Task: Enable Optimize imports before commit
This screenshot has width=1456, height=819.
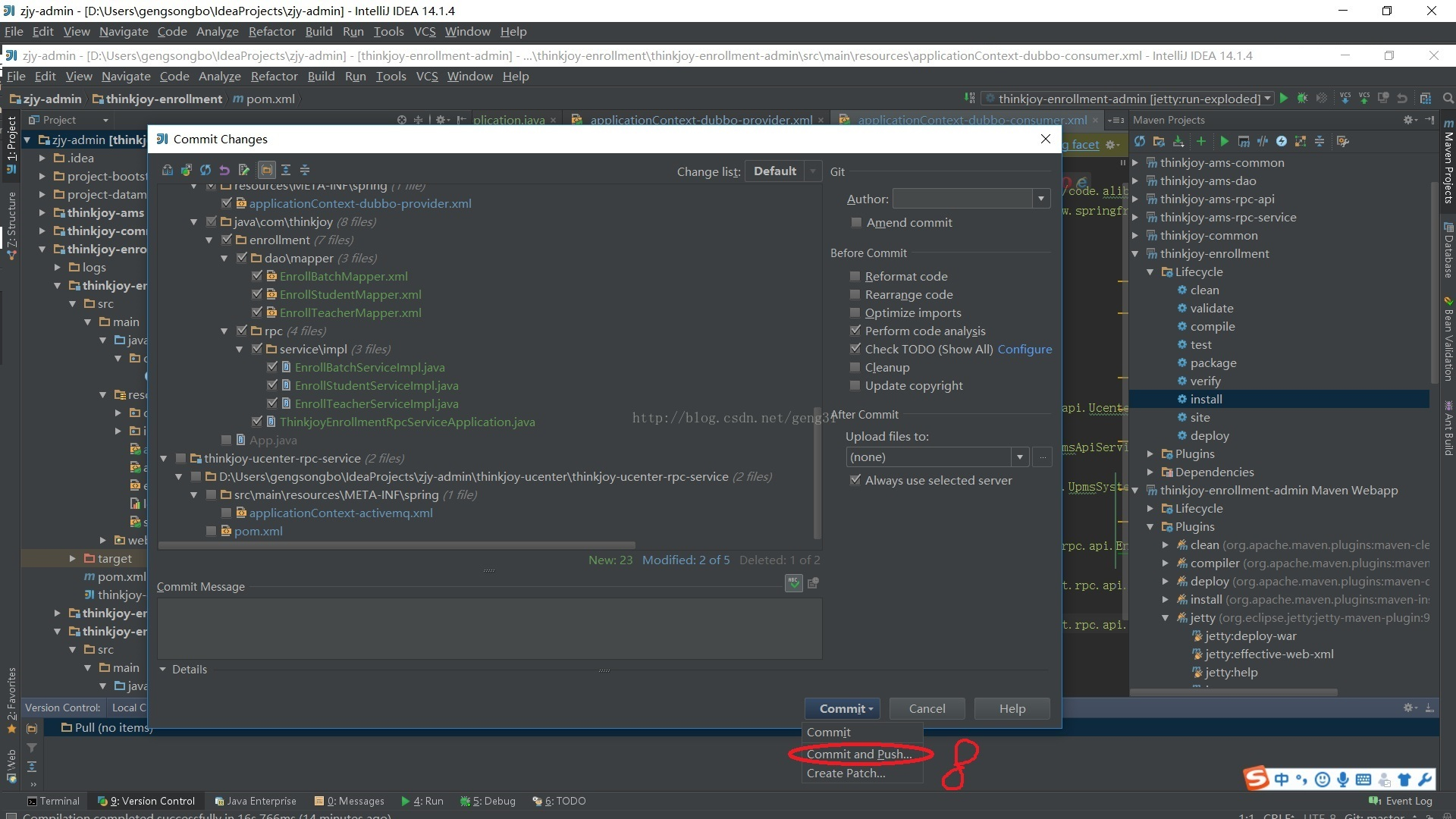Action: (854, 312)
